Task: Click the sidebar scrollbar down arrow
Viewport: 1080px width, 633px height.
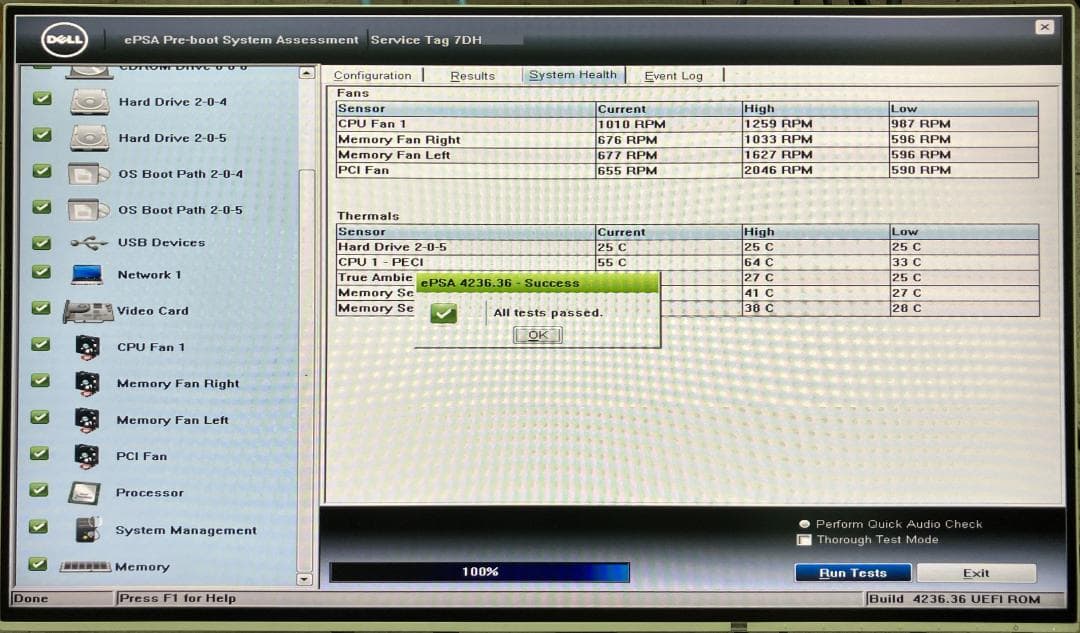Action: point(305,578)
